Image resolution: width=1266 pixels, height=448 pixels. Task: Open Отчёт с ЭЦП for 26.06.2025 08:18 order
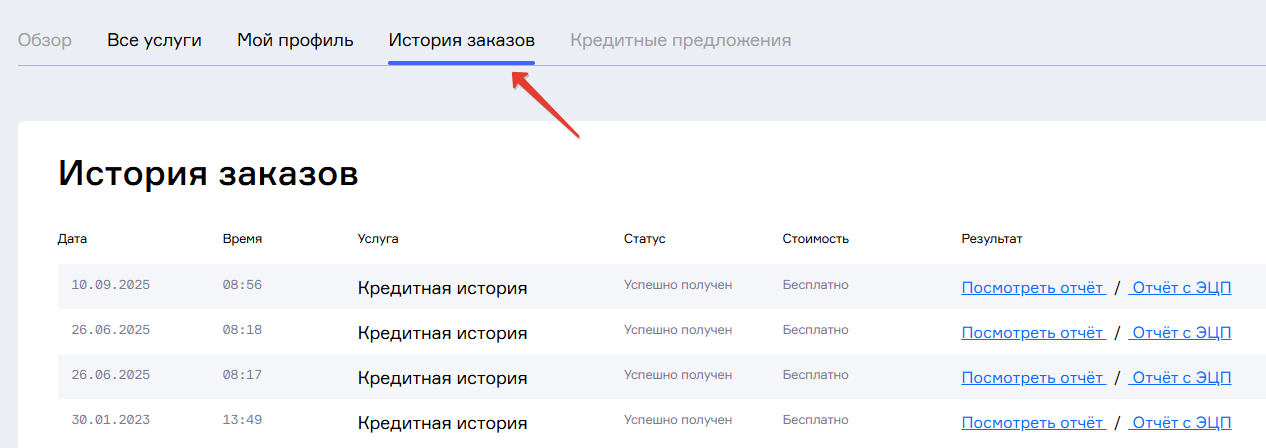[x=1180, y=333]
